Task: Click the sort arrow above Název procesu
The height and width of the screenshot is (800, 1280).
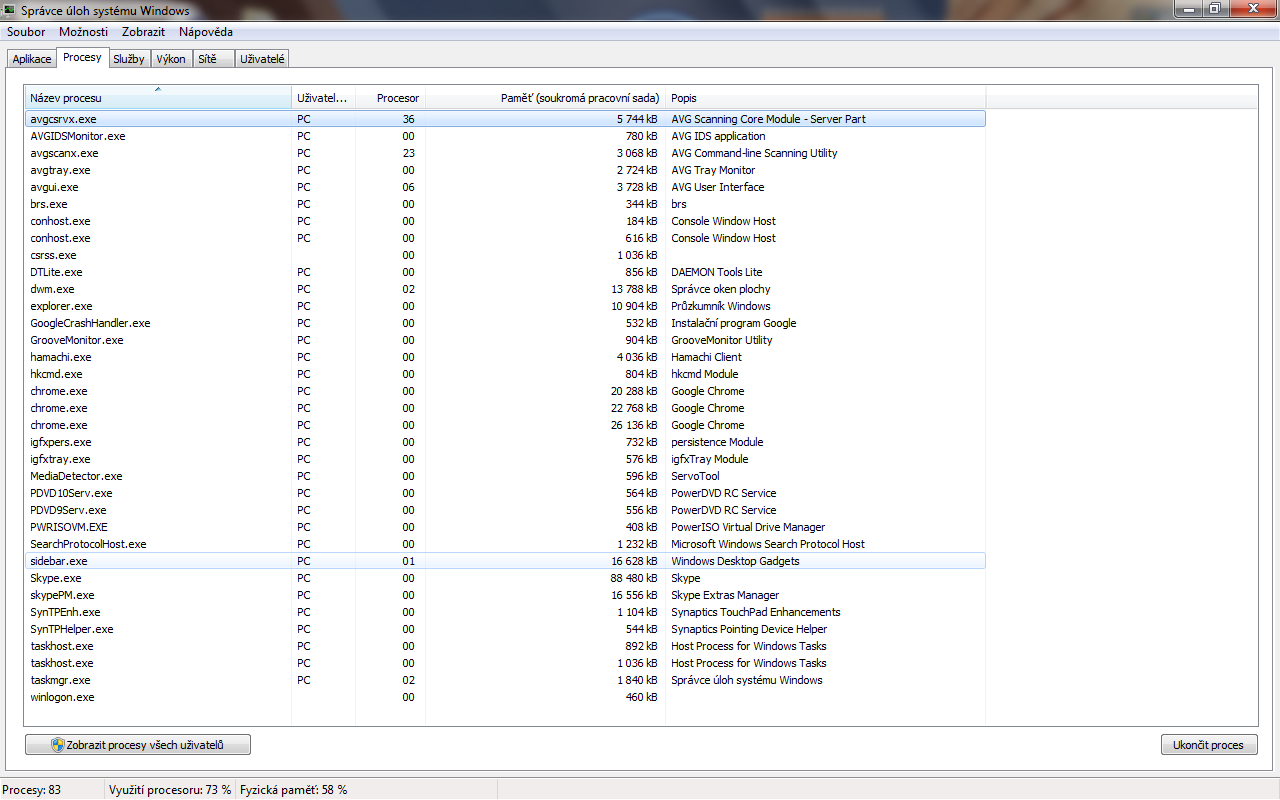Action: tap(158, 89)
